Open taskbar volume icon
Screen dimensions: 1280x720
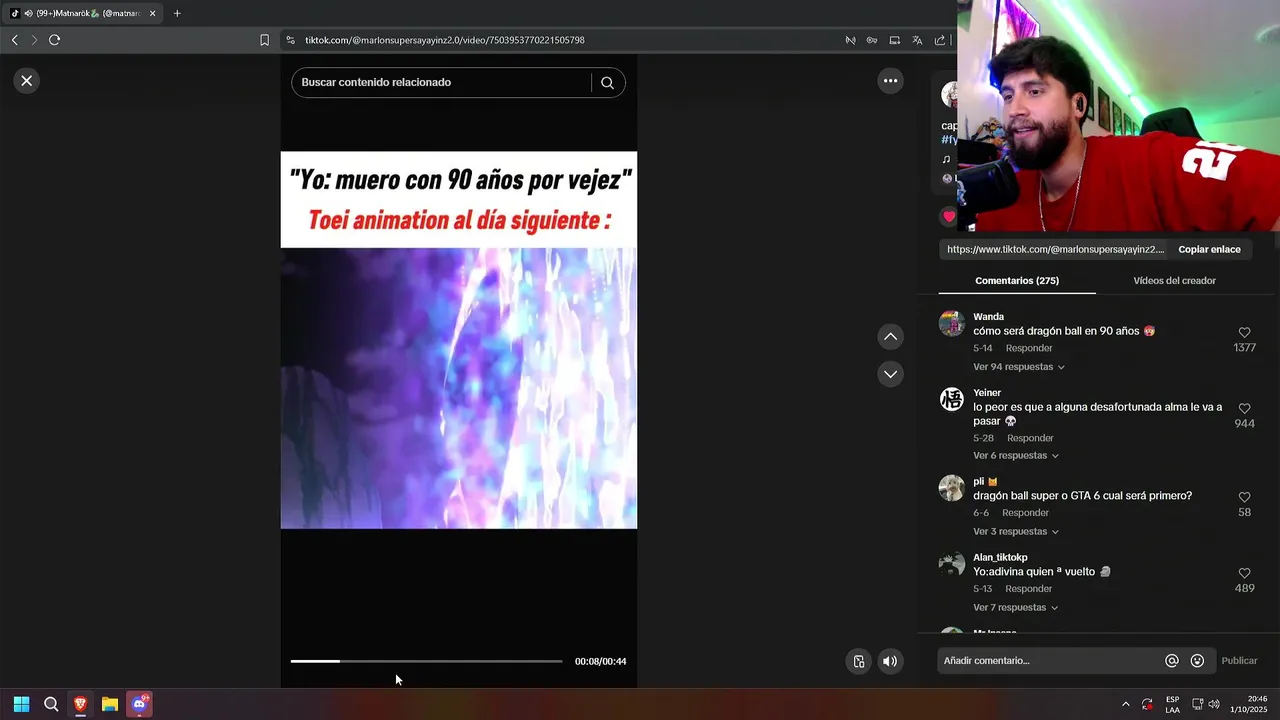(x=1214, y=704)
